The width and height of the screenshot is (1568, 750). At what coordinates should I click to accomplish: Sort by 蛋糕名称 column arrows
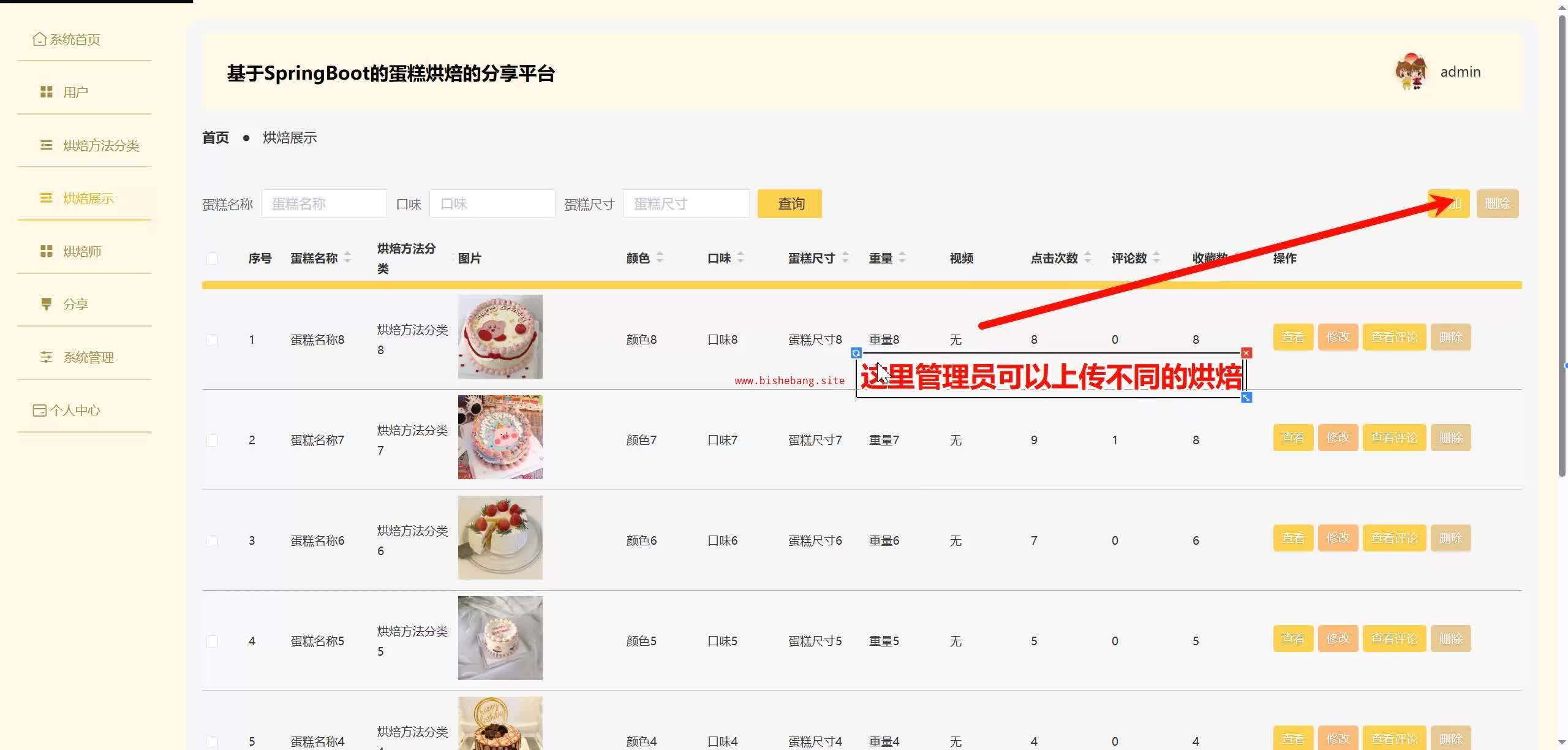pyautogui.click(x=347, y=258)
